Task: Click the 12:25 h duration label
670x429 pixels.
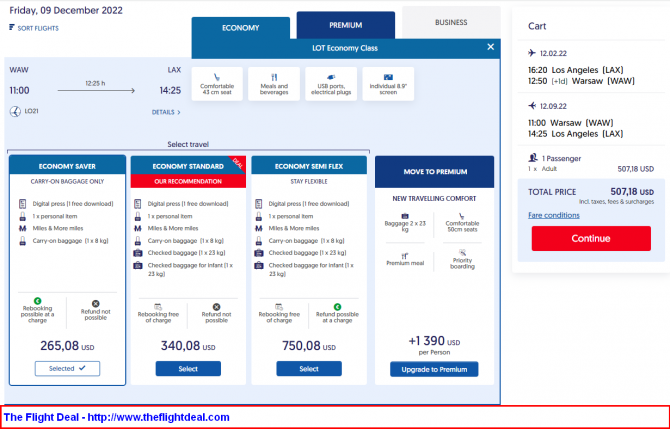Action: pyautogui.click(x=95, y=83)
